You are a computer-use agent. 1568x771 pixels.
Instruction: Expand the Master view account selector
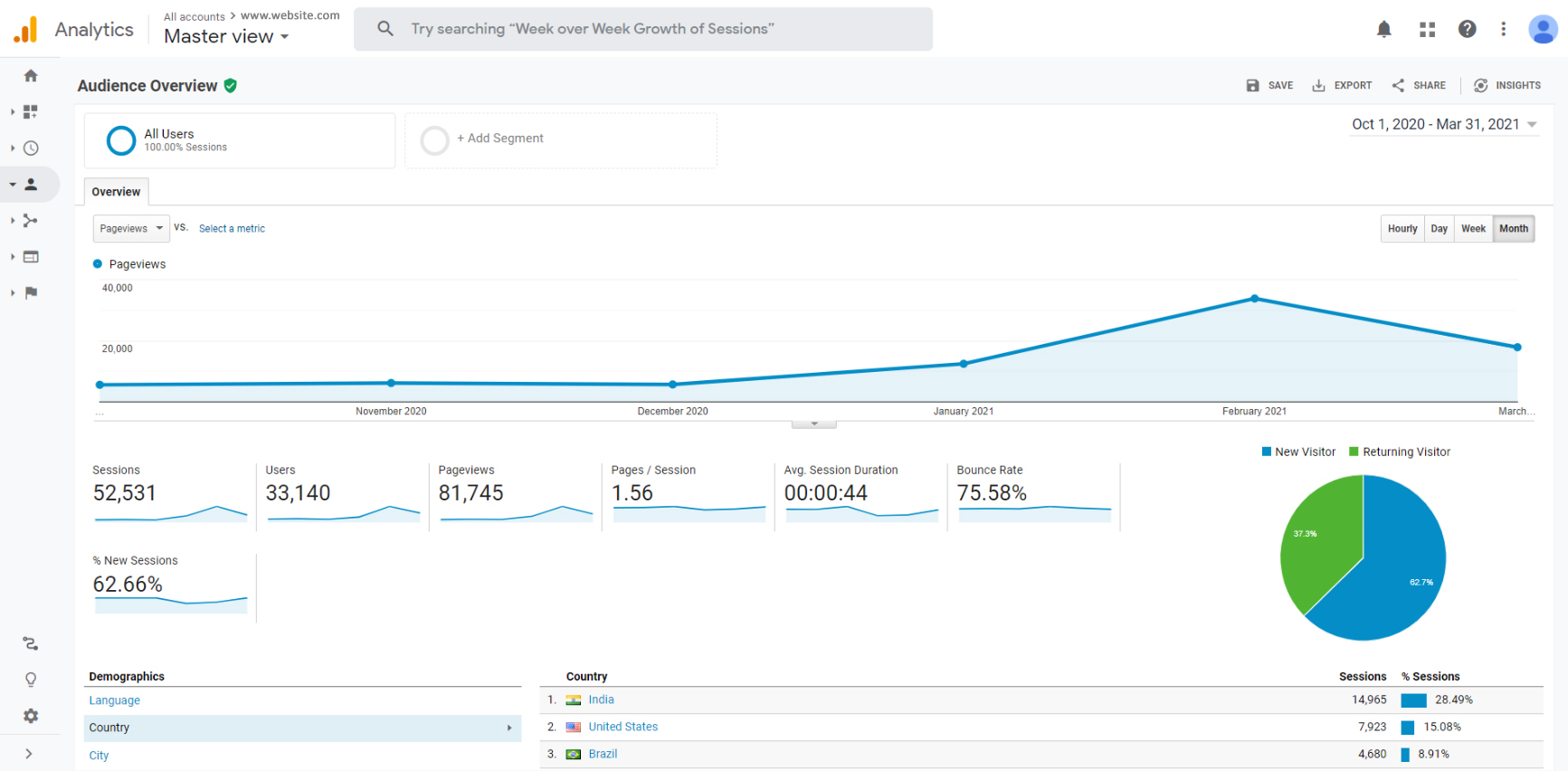tap(226, 37)
